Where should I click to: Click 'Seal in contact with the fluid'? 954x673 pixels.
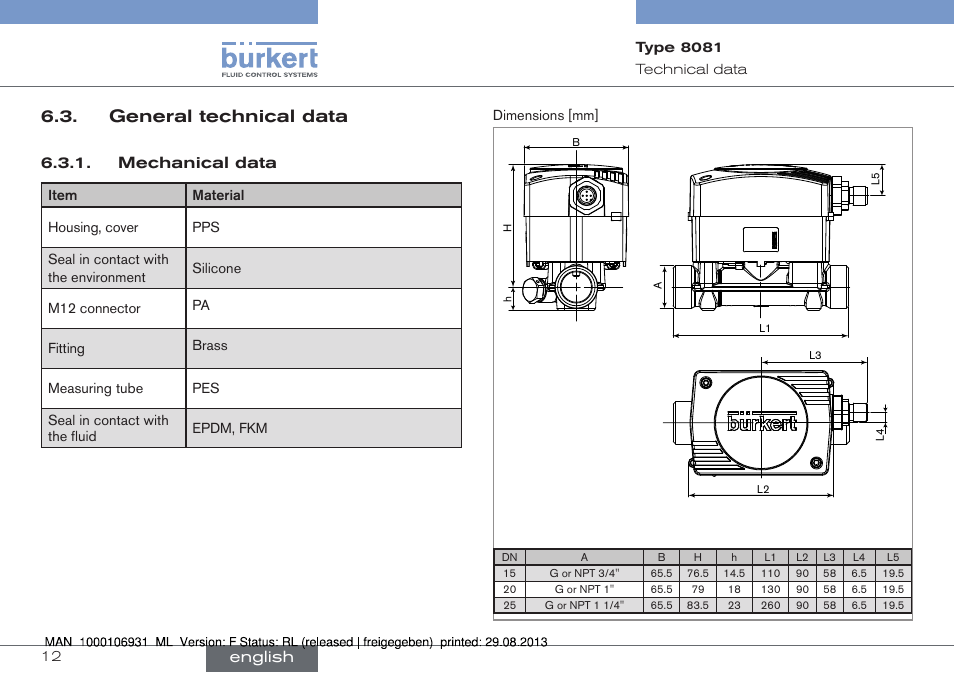(x=113, y=428)
